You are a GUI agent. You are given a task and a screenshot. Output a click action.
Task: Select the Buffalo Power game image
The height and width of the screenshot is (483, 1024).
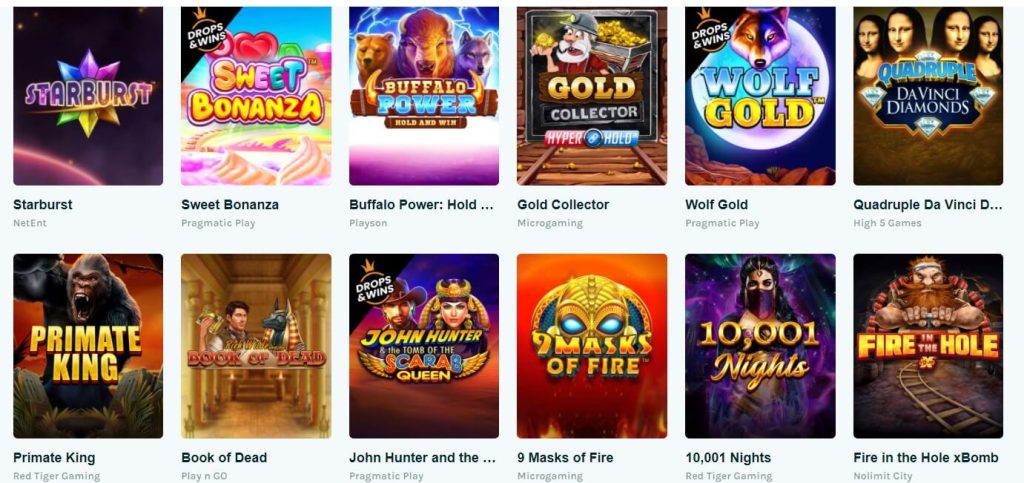424,96
